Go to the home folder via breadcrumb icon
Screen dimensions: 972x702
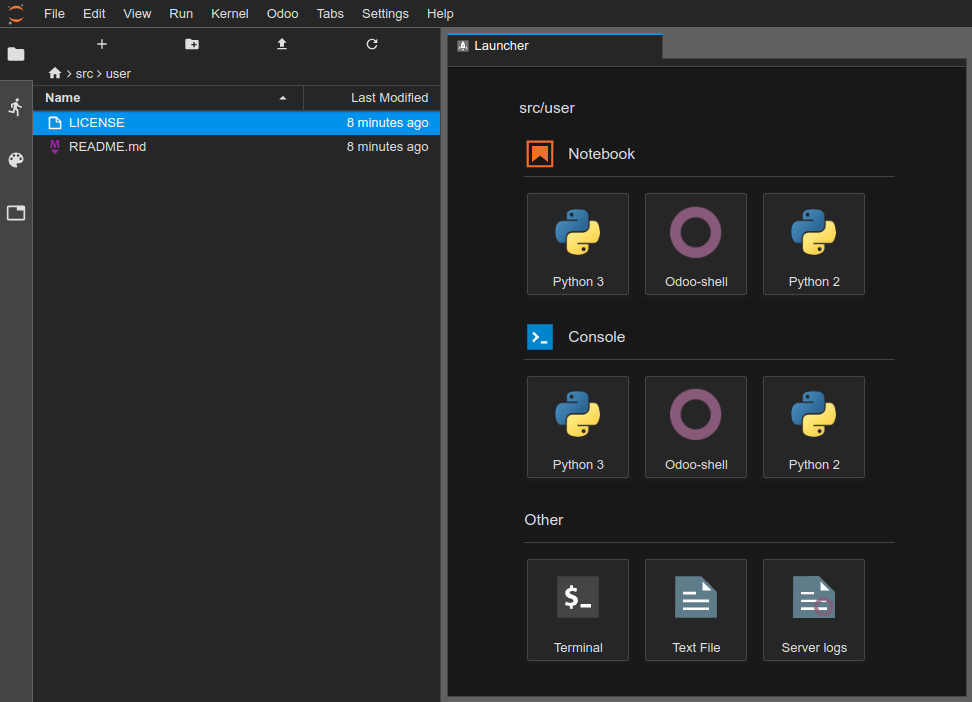pyautogui.click(x=55, y=73)
